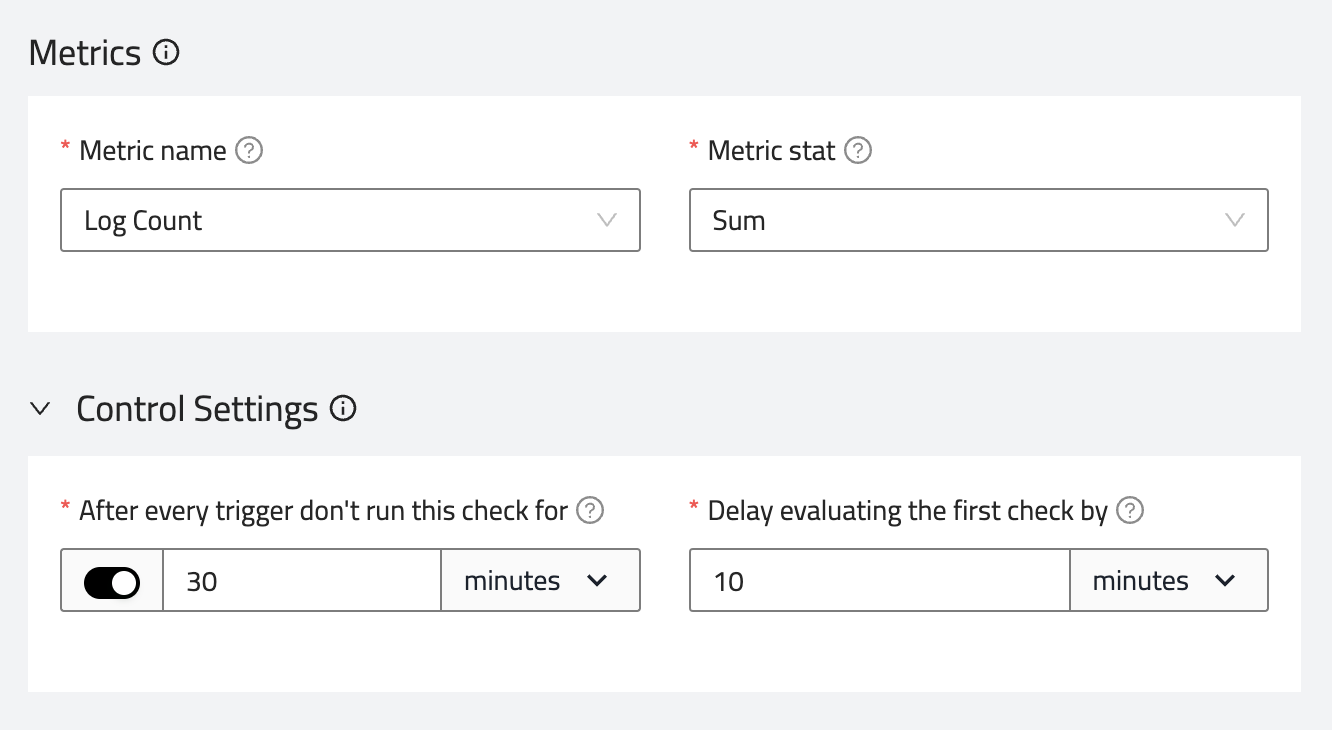Click the info icon beside Control Settings
Viewport: 1332px width, 730px height.
(343, 409)
